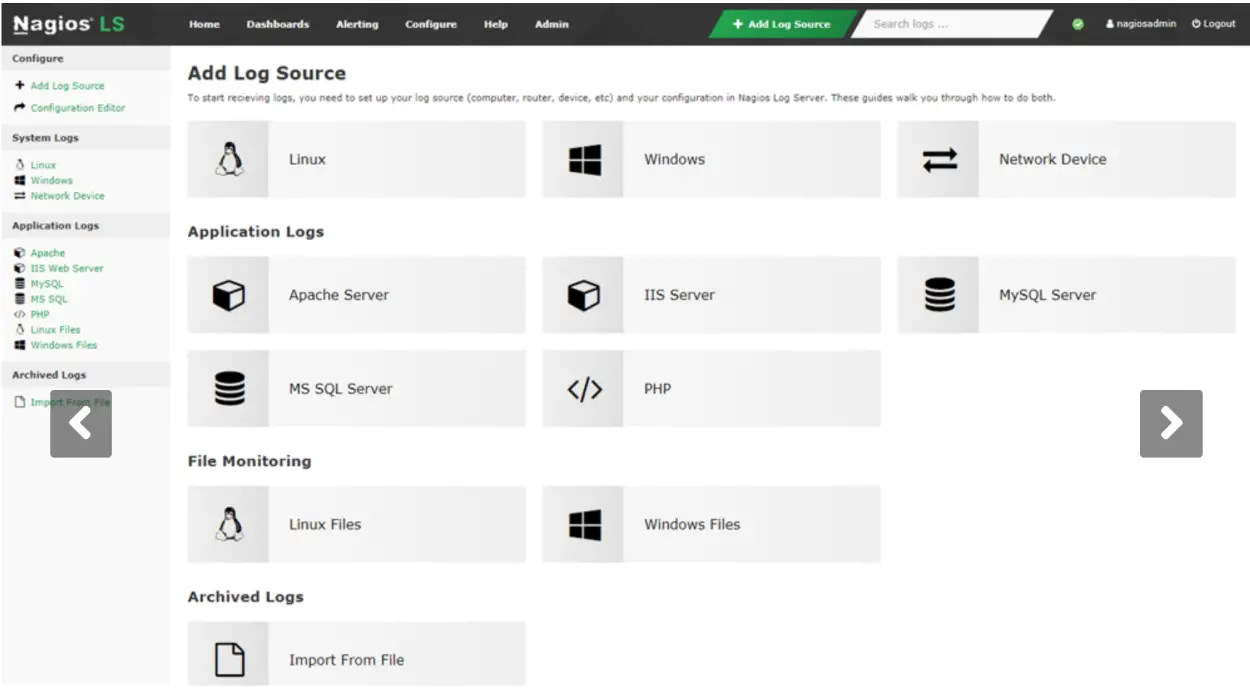Viewport: 1250px width, 690px height.
Task: Select the Windows log source card label
Action: click(675, 159)
